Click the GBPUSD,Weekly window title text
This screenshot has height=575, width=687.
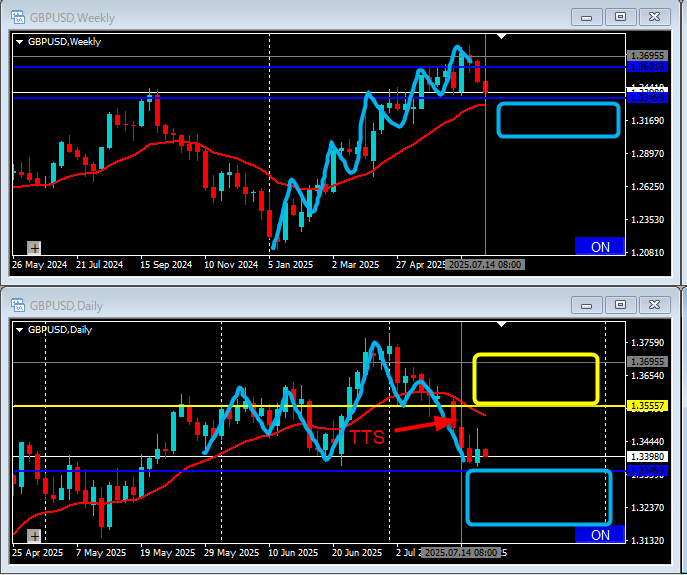click(x=72, y=18)
